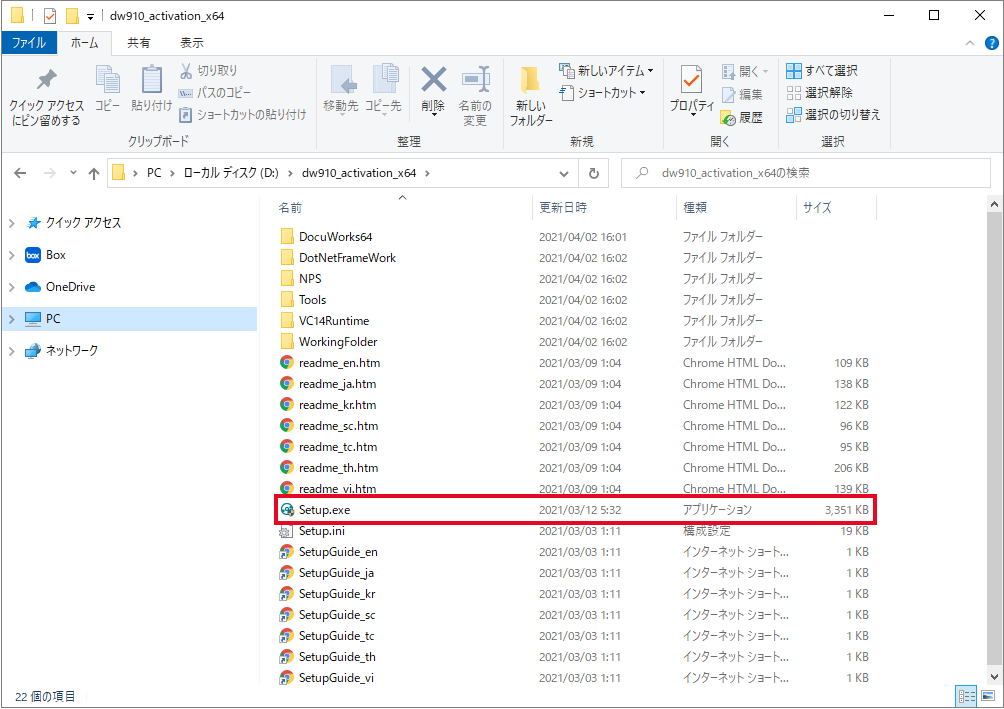Select the Cut scissors command

208,70
